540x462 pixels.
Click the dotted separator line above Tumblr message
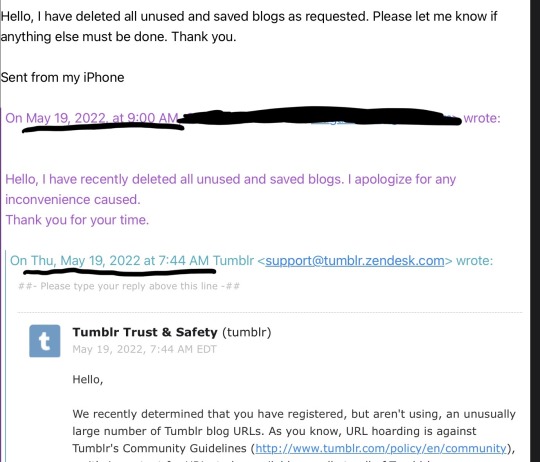click(x=270, y=313)
